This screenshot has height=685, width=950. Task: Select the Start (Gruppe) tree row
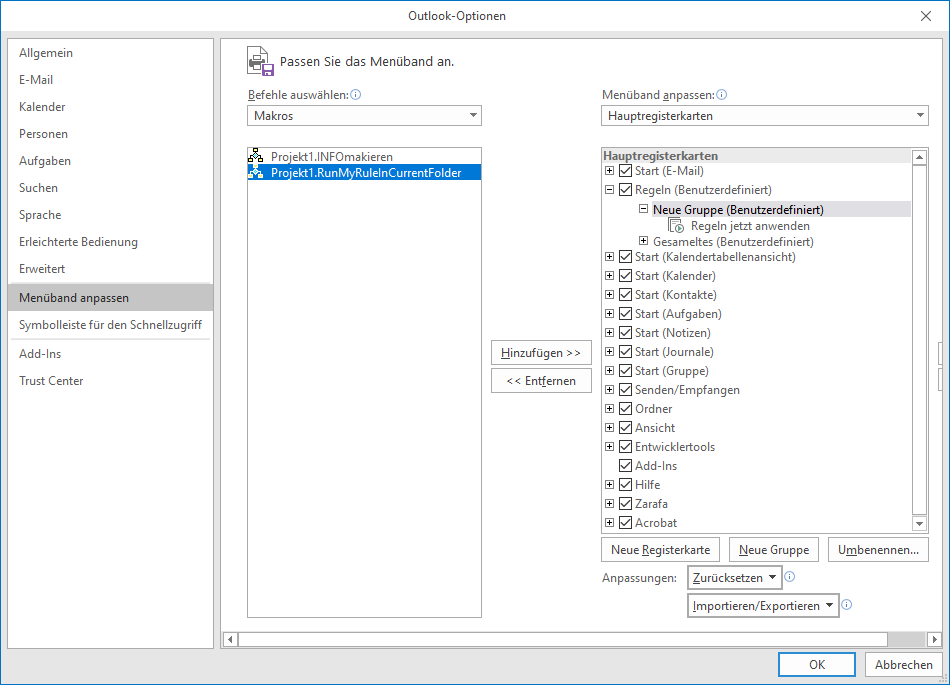pyautogui.click(x=671, y=371)
